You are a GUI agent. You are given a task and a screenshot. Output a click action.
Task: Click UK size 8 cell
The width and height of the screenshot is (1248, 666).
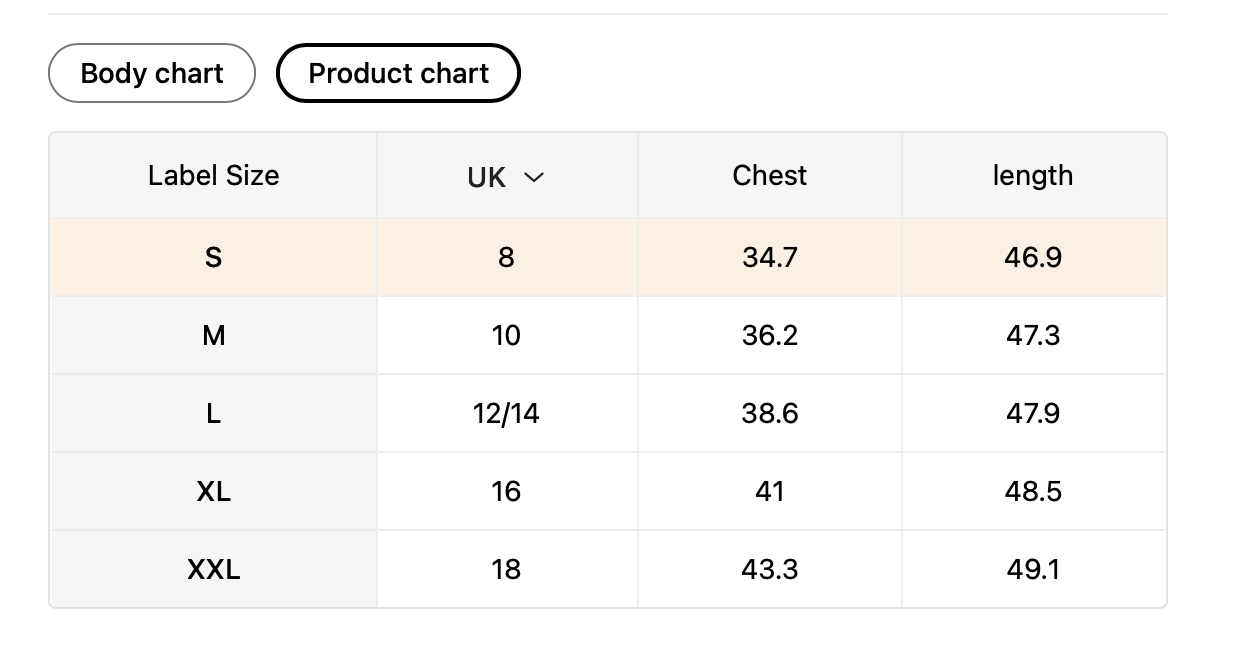coord(506,258)
